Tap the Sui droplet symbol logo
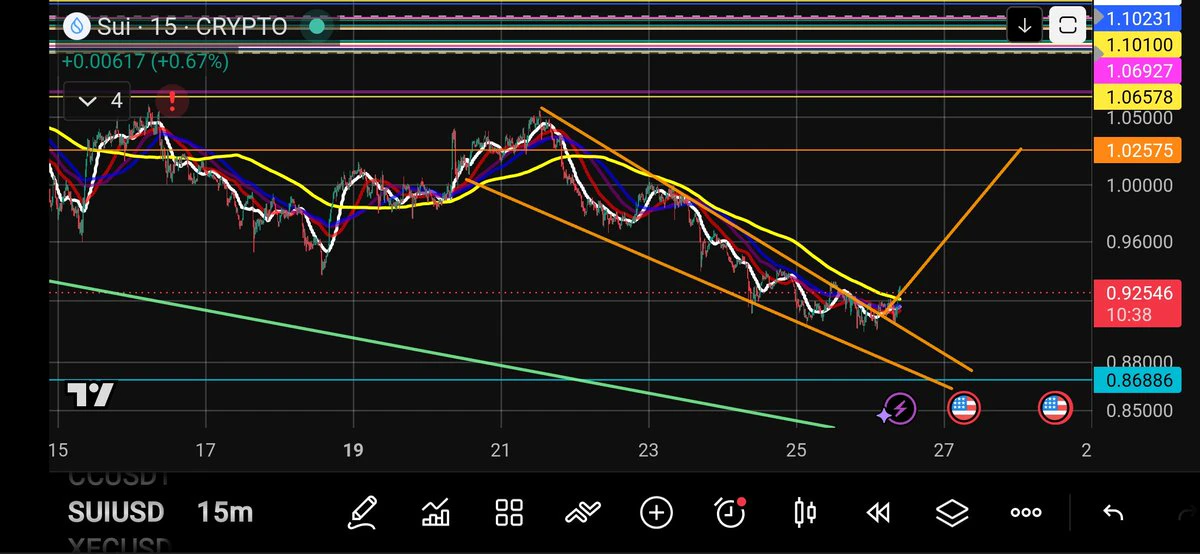 pyautogui.click(x=77, y=27)
